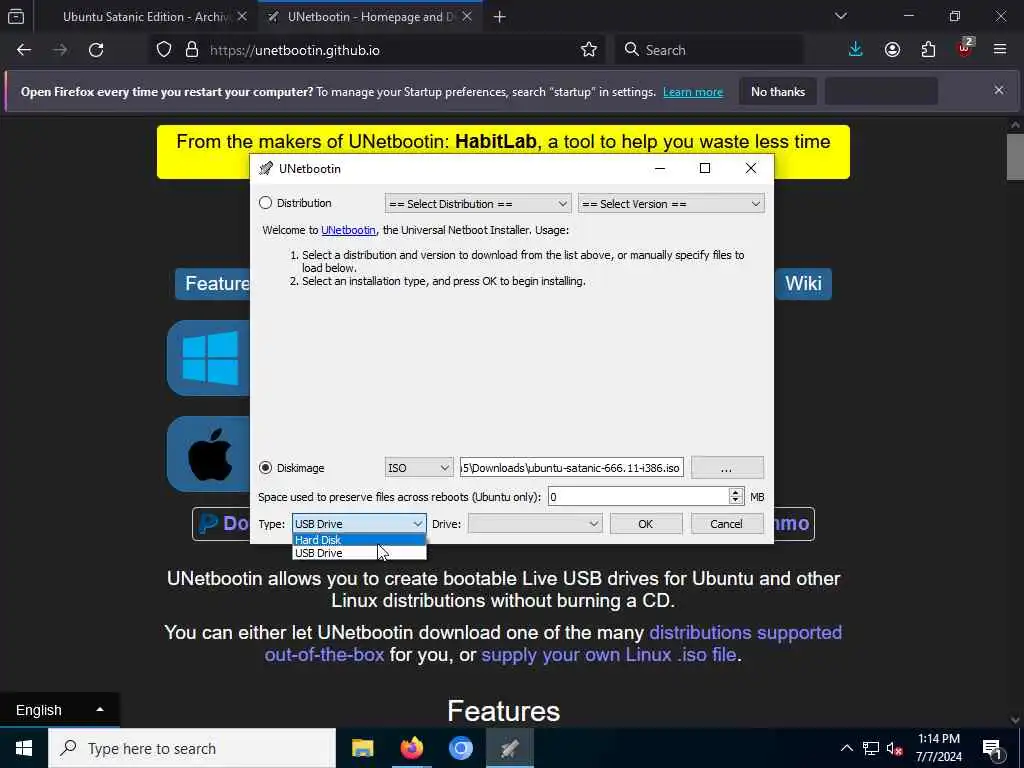Switch to the Ubuntu Satanic Edition tab

(x=145, y=17)
